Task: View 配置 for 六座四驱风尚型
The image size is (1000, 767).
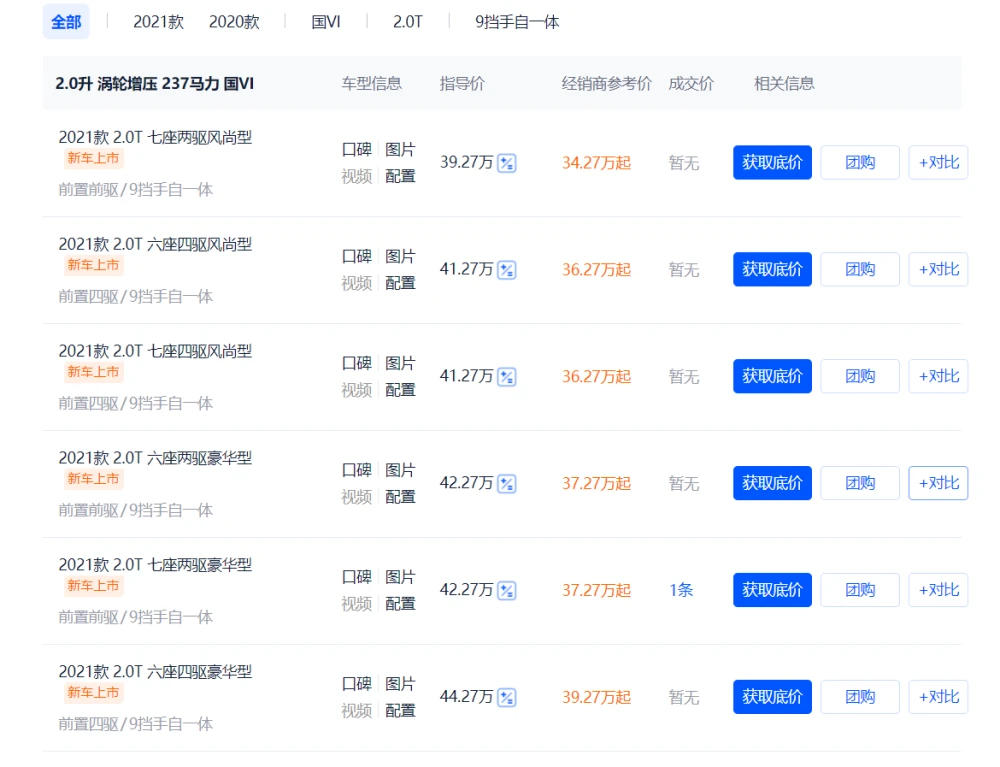Action: 401,283
